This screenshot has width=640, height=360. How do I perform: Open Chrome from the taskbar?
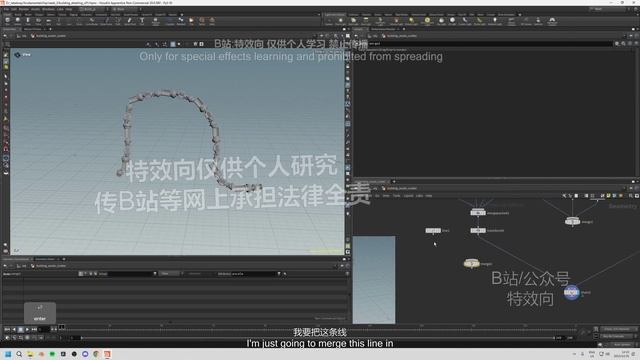click(x=96, y=354)
